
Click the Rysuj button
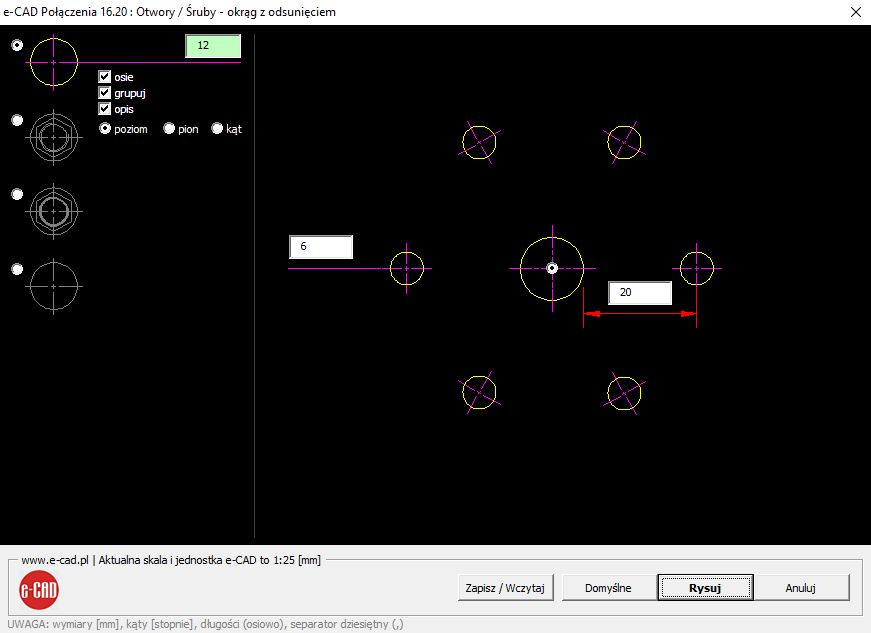[x=705, y=588]
